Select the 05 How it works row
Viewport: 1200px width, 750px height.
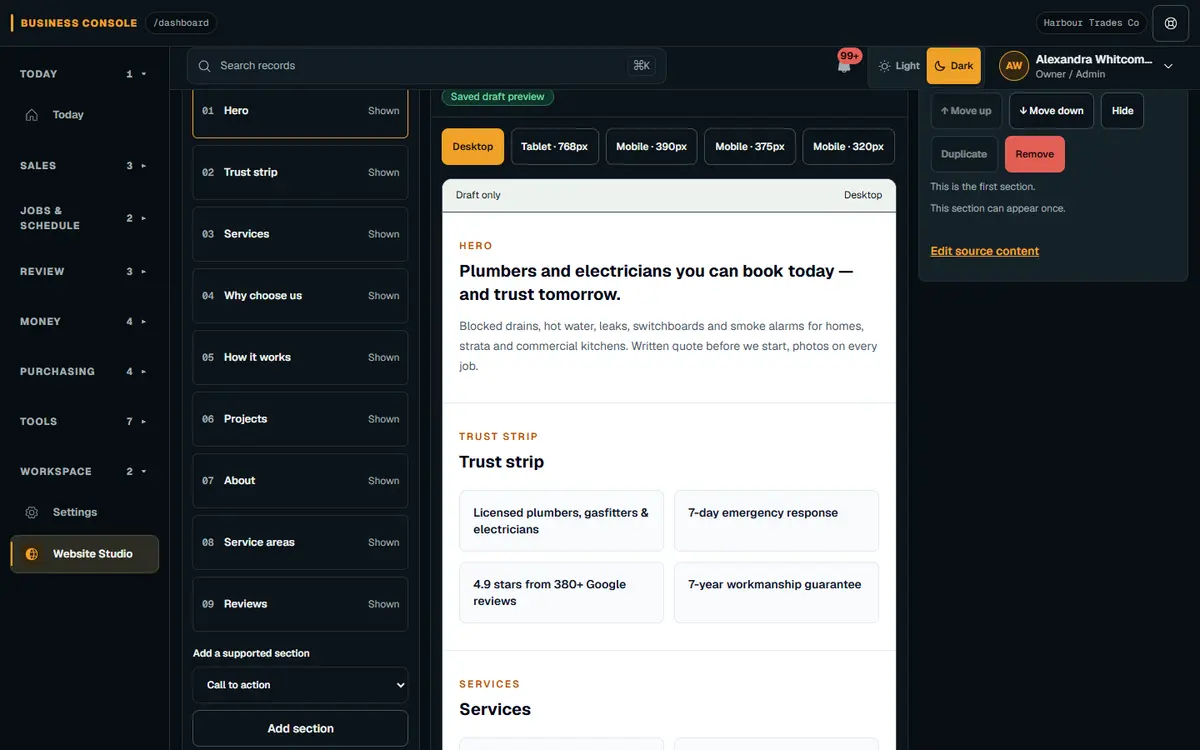click(x=300, y=358)
